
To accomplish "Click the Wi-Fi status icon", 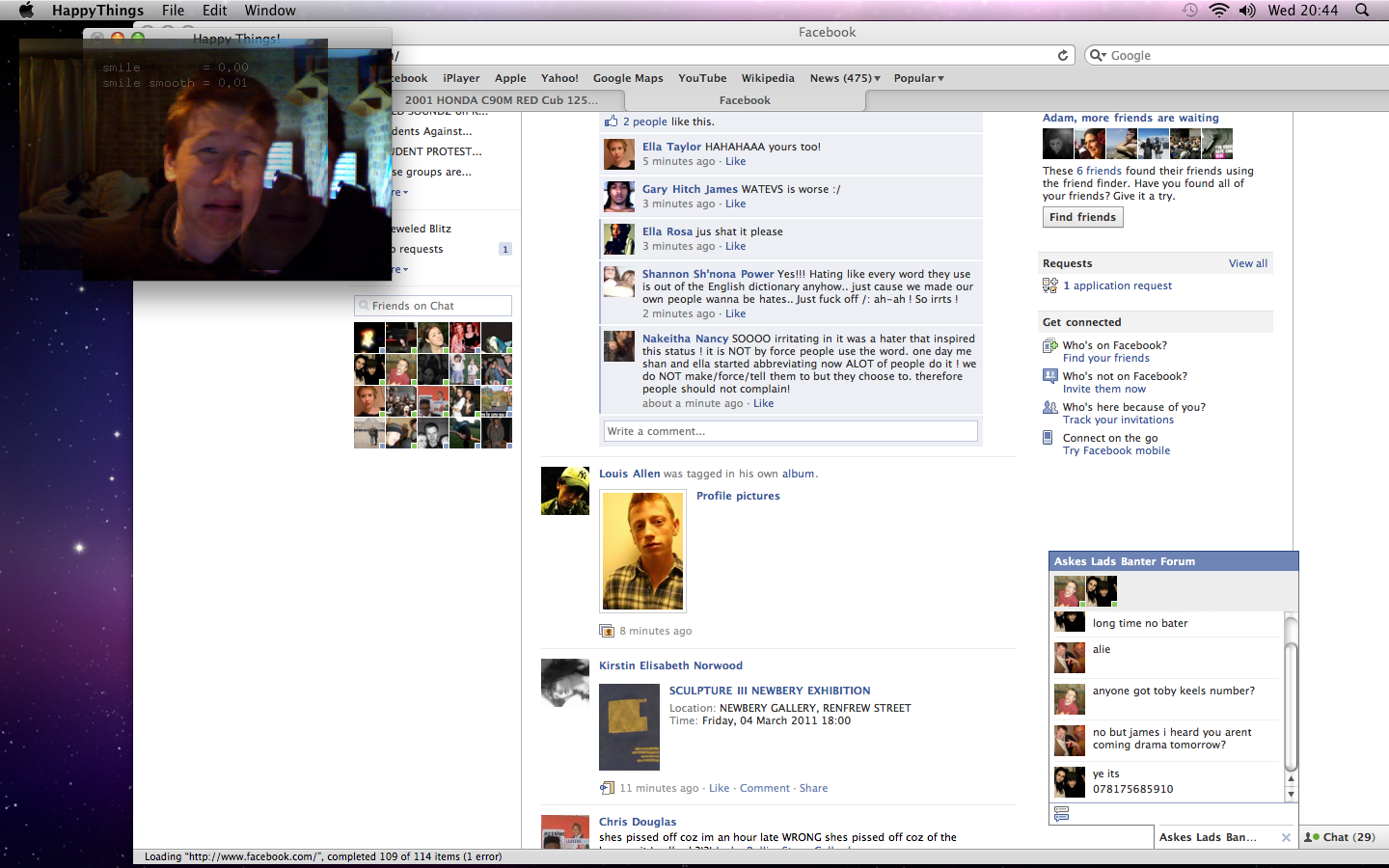I will coord(1219,10).
